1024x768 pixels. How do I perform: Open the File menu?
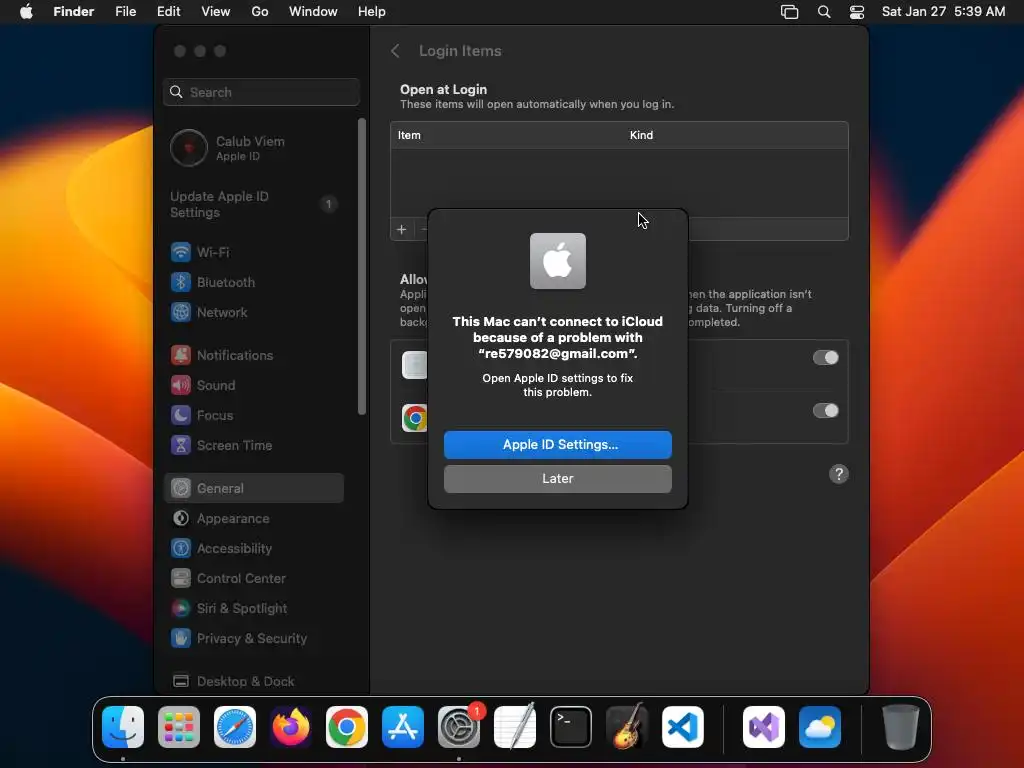(125, 12)
